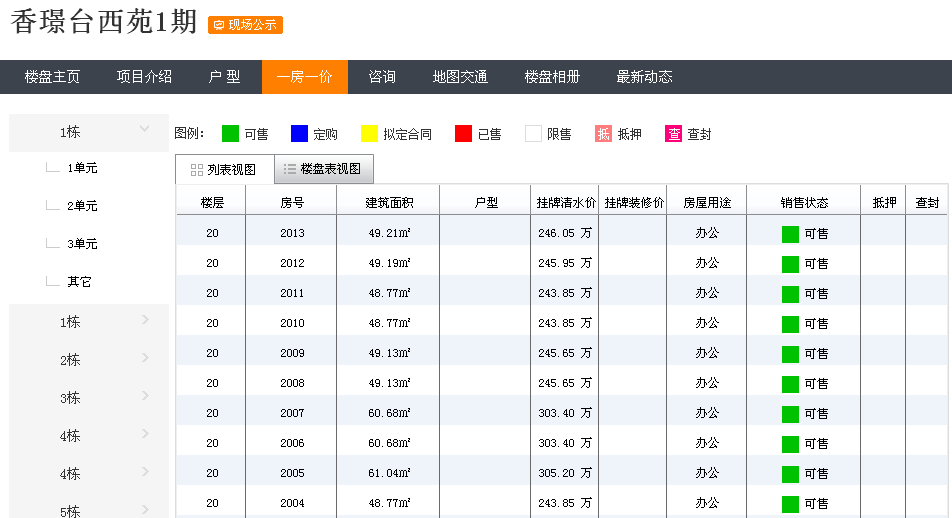Viewport: 952px width, 518px height.
Task: Click the grid icon on 列表视图
Action: (197, 170)
